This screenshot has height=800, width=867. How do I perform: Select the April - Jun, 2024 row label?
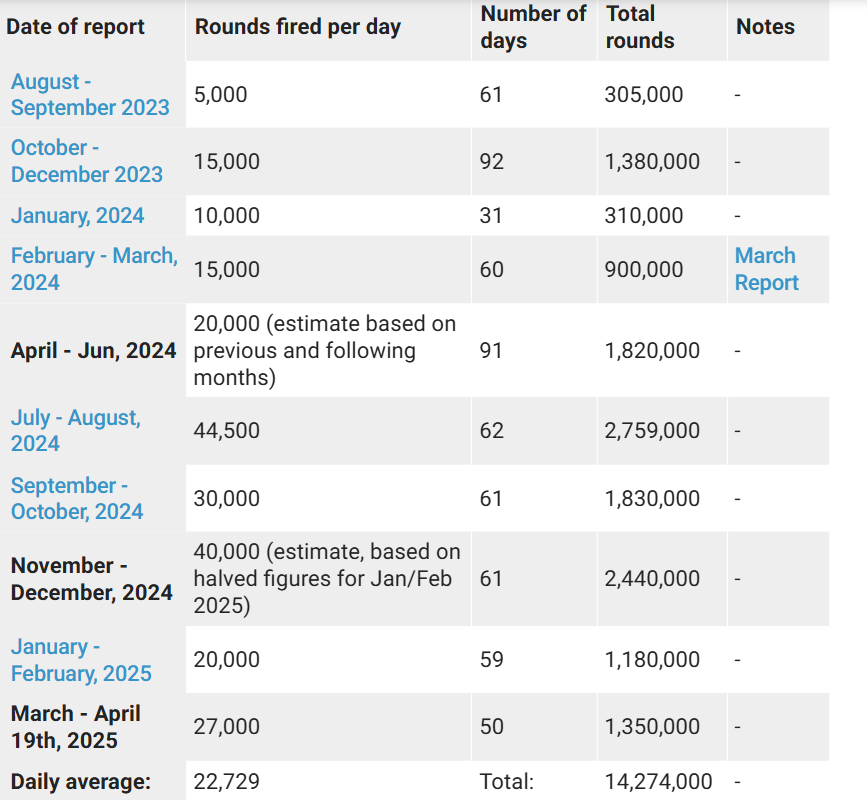(93, 351)
